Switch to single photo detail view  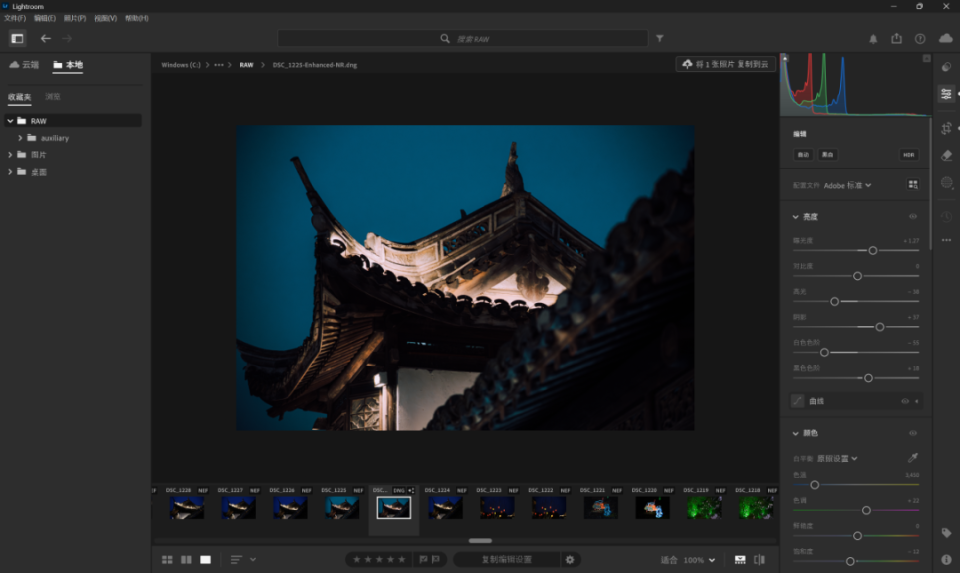(x=206, y=560)
